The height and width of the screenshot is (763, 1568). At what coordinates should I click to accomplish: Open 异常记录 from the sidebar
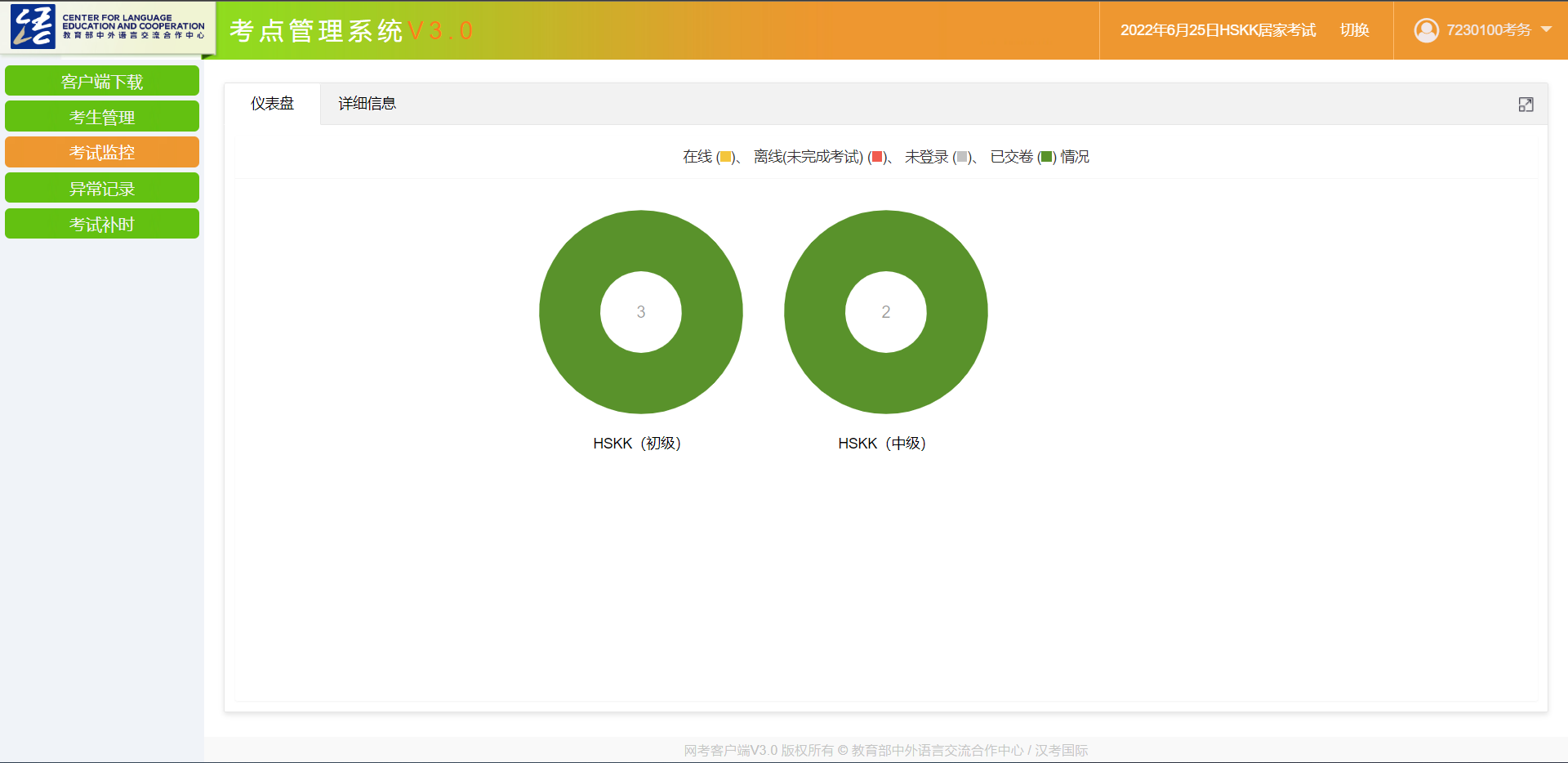pos(102,189)
